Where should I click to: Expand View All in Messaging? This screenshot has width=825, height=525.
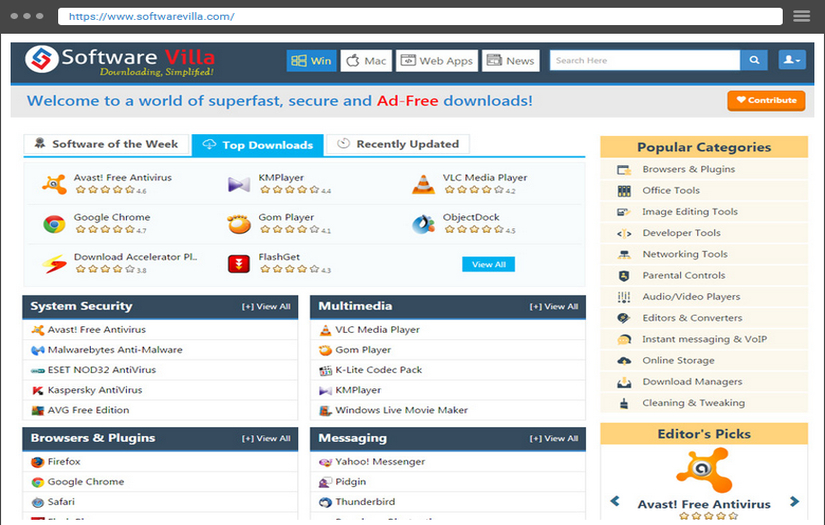pyautogui.click(x=554, y=439)
